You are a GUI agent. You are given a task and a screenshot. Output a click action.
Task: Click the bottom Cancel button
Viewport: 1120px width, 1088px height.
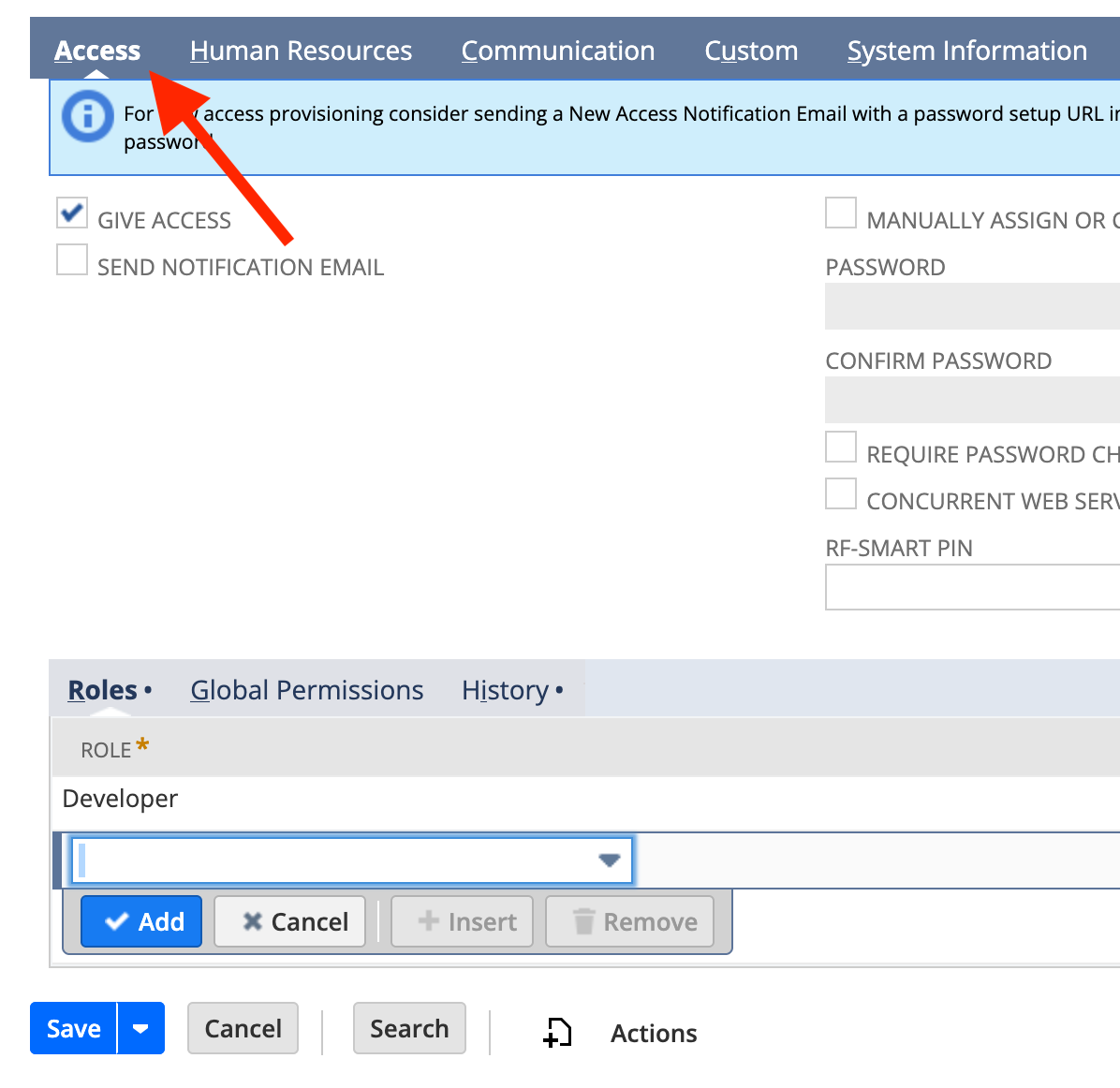pyautogui.click(x=243, y=1028)
